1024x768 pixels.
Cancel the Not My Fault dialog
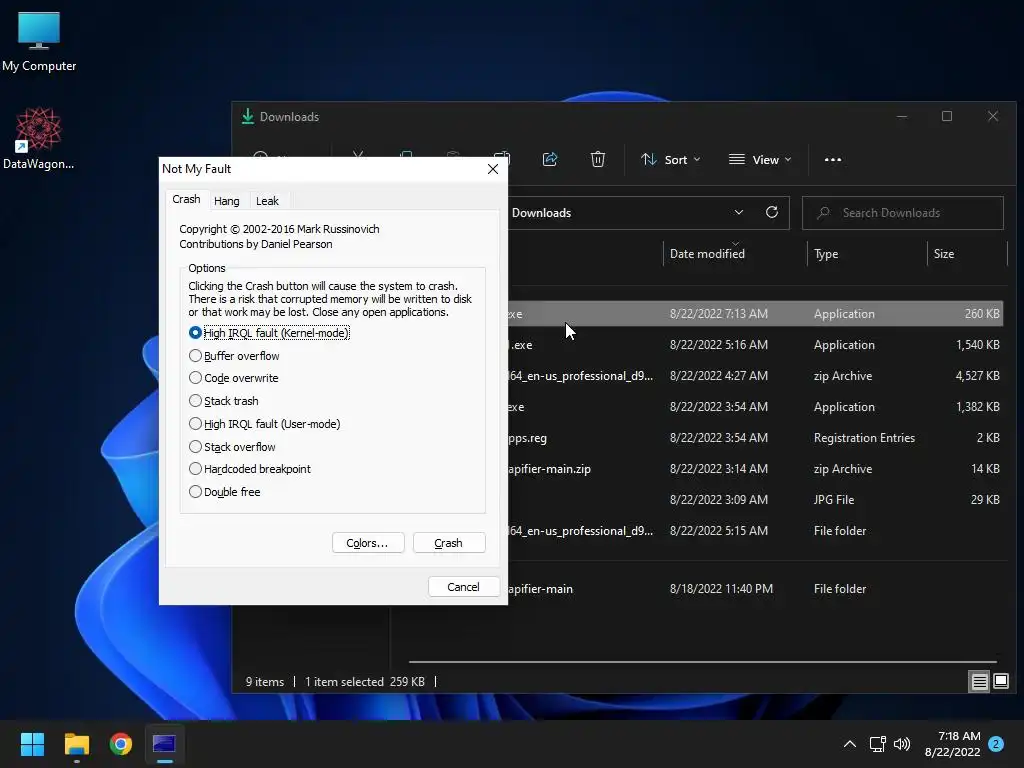[464, 587]
